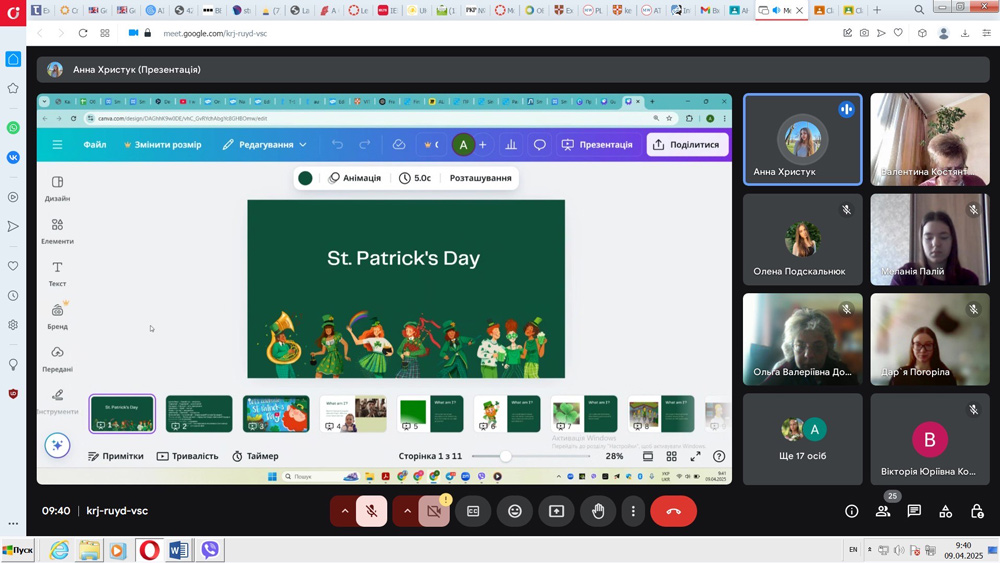Open meeting details info icon
The image size is (1000, 563).
click(x=852, y=511)
